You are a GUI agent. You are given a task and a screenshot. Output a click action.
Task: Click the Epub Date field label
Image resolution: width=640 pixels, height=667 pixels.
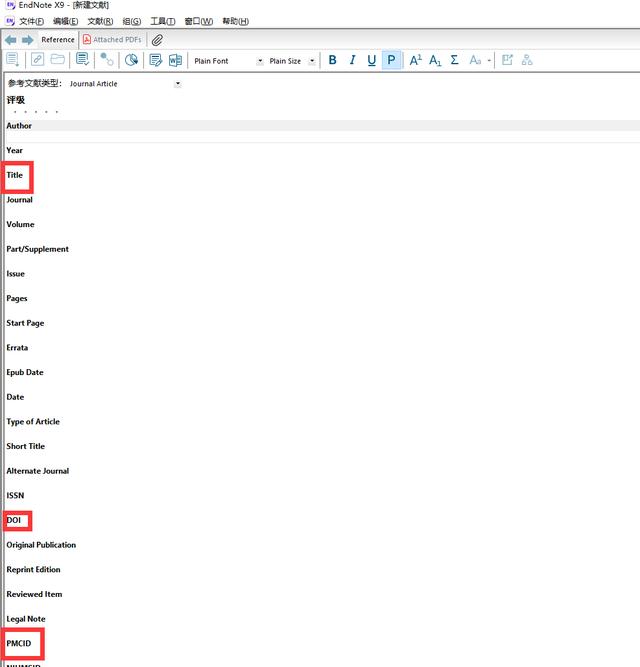(25, 372)
